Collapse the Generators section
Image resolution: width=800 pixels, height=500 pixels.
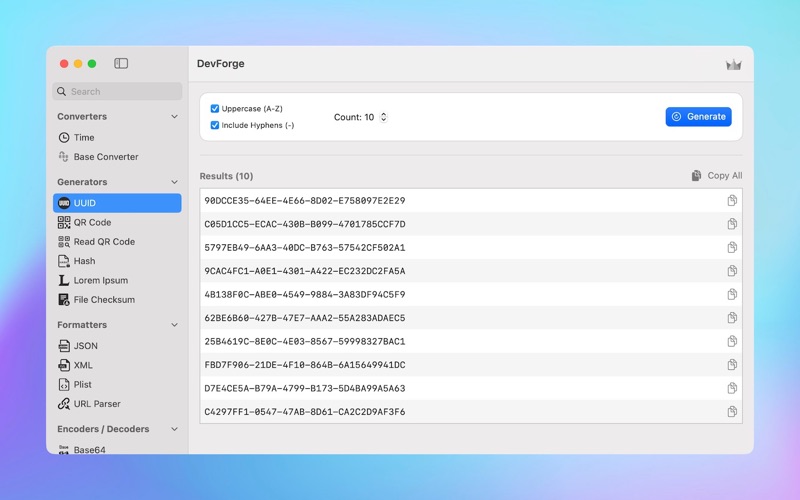click(174, 182)
